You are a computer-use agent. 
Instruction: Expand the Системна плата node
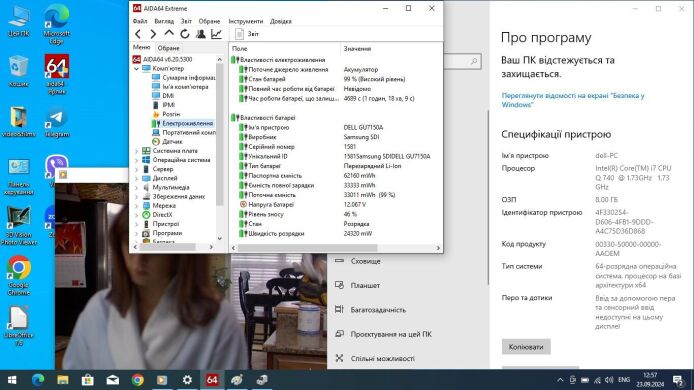click(x=136, y=151)
